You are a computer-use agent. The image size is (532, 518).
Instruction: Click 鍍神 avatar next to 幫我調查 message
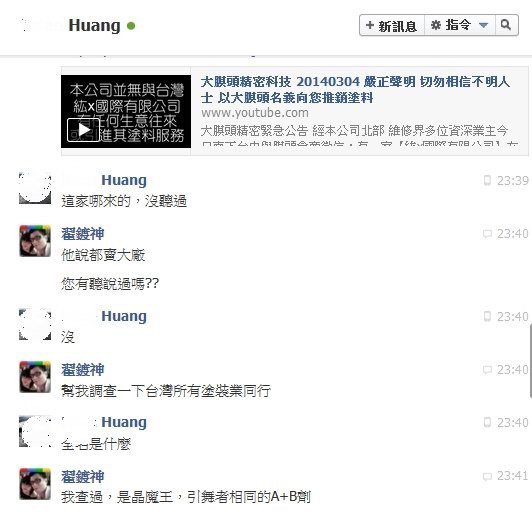[x=35, y=377]
